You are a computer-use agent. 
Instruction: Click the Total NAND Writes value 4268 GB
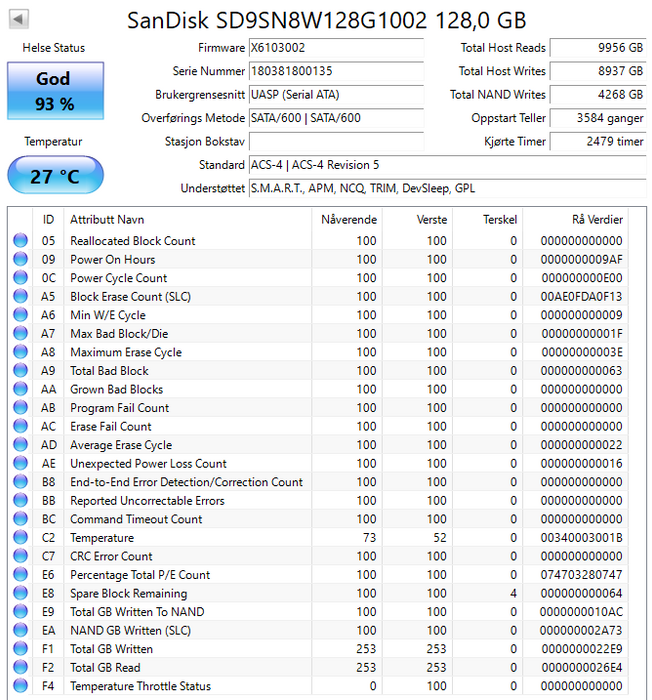pos(598,95)
